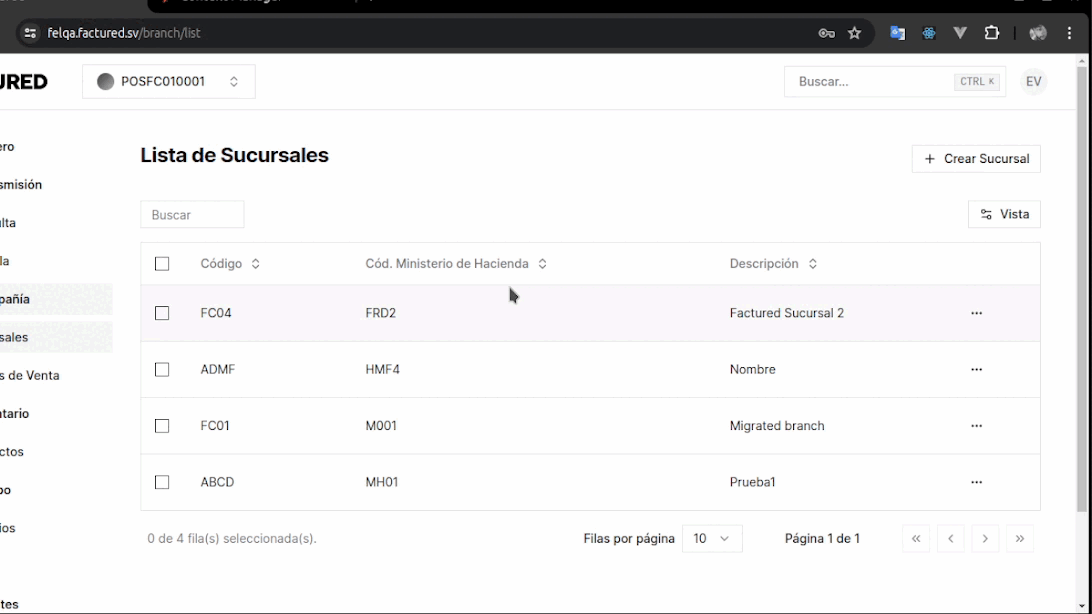Jump to last page double-arrow button
Viewport: 1092px width, 614px height.
pyautogui.click(x=1019, y=539)
